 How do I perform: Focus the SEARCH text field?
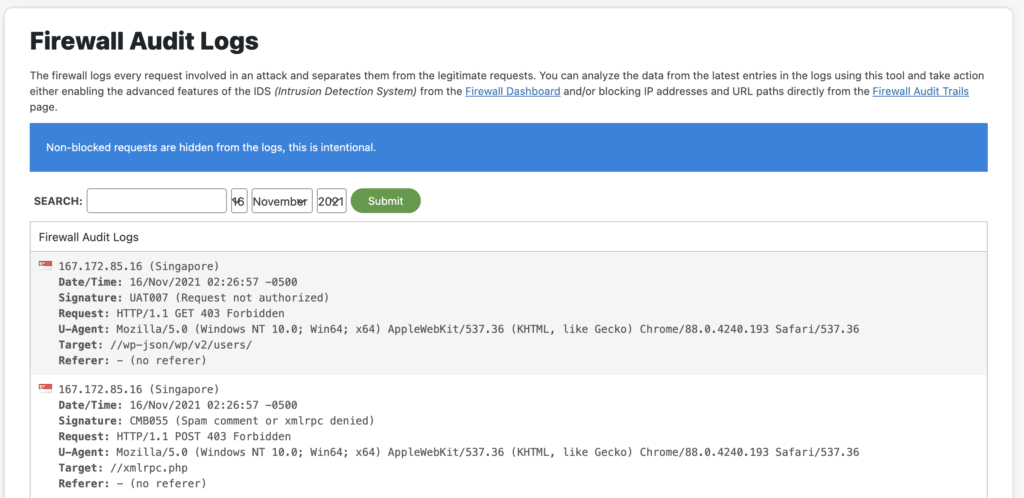click(x=157, y=201)
